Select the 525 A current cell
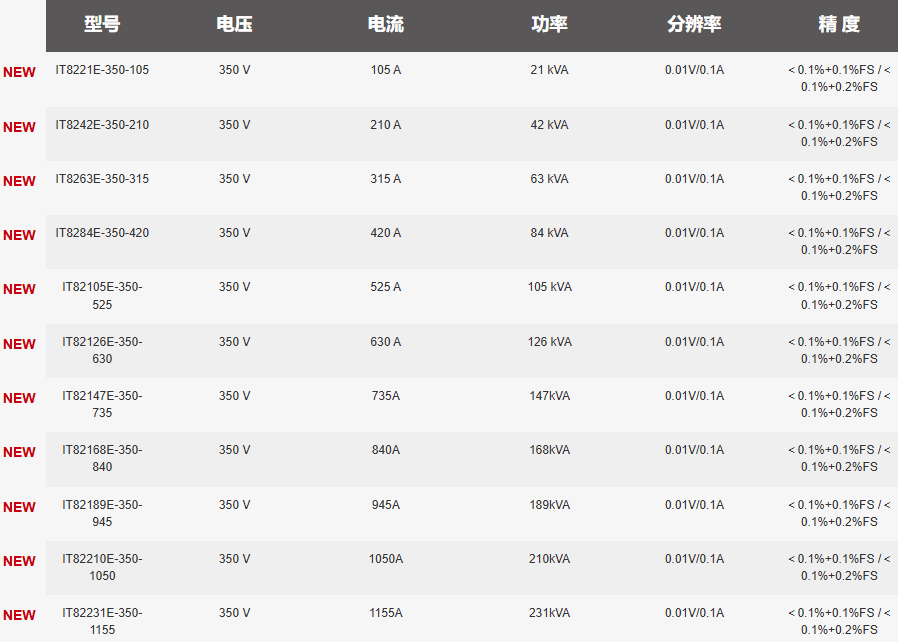The image size is (898, 642). tap(385, 286)
